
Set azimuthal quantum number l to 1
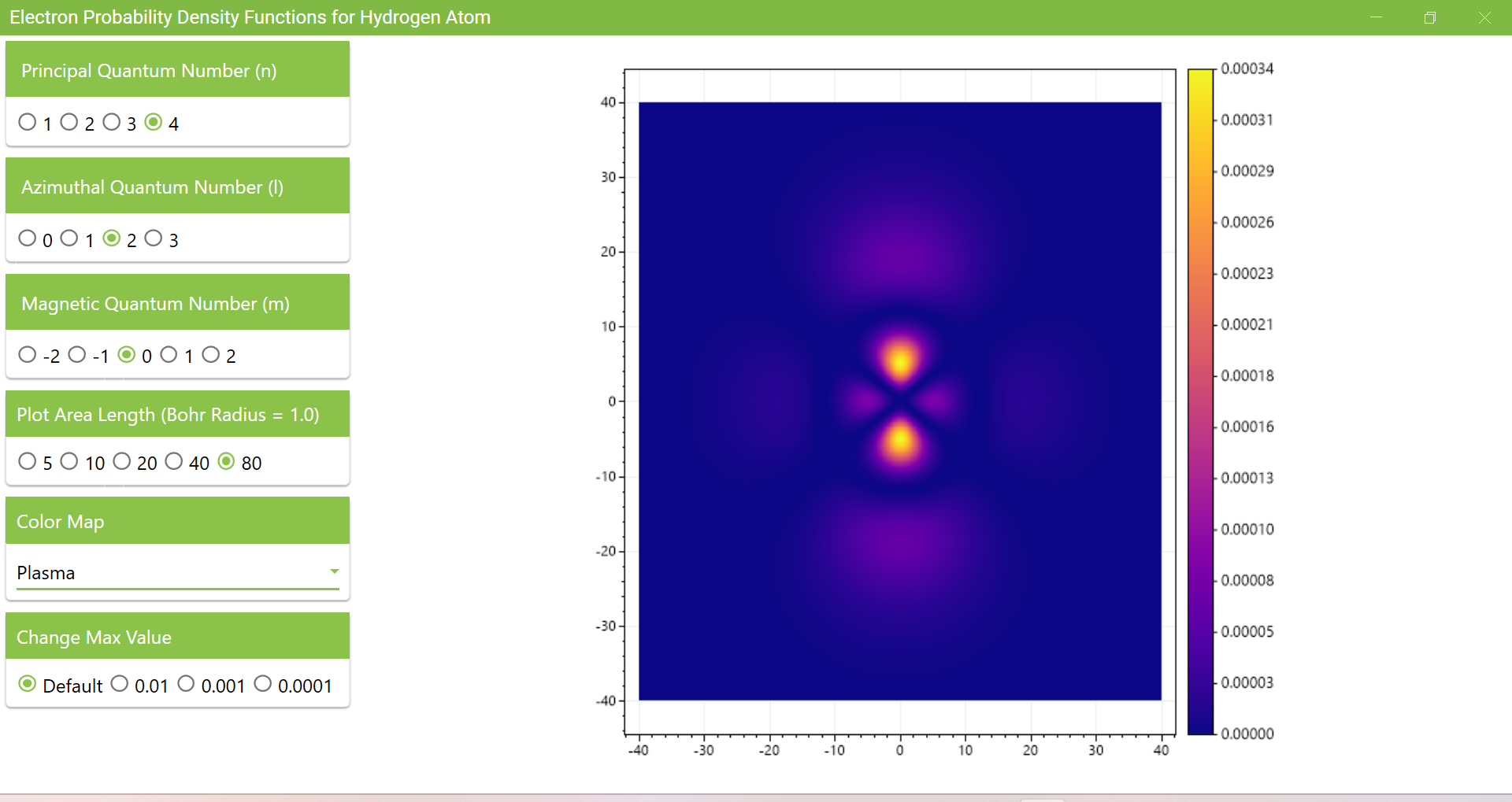tap(69, 238)
